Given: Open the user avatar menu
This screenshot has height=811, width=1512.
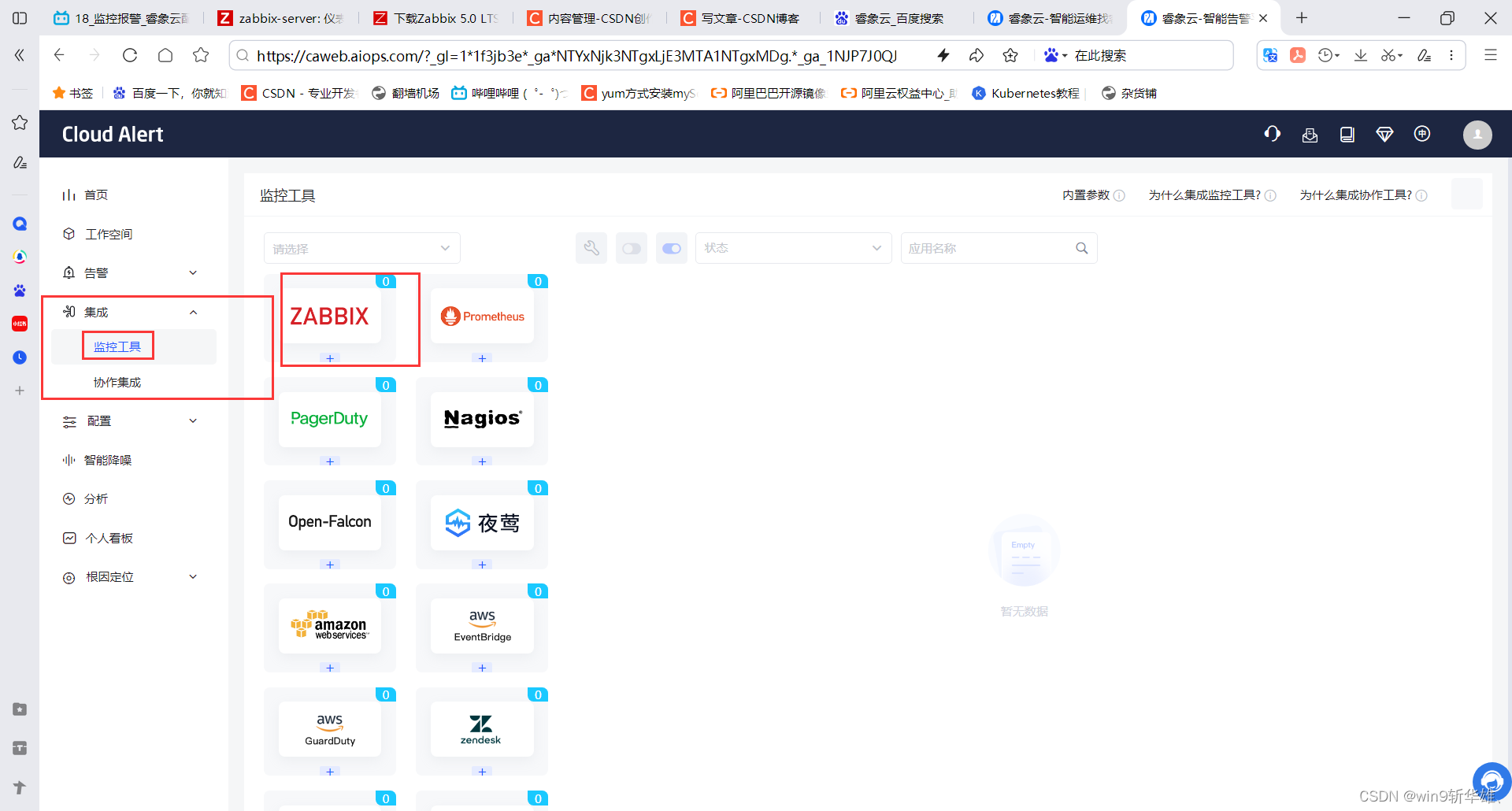Looking at the screenshot, I should (x=1477, y=135).
